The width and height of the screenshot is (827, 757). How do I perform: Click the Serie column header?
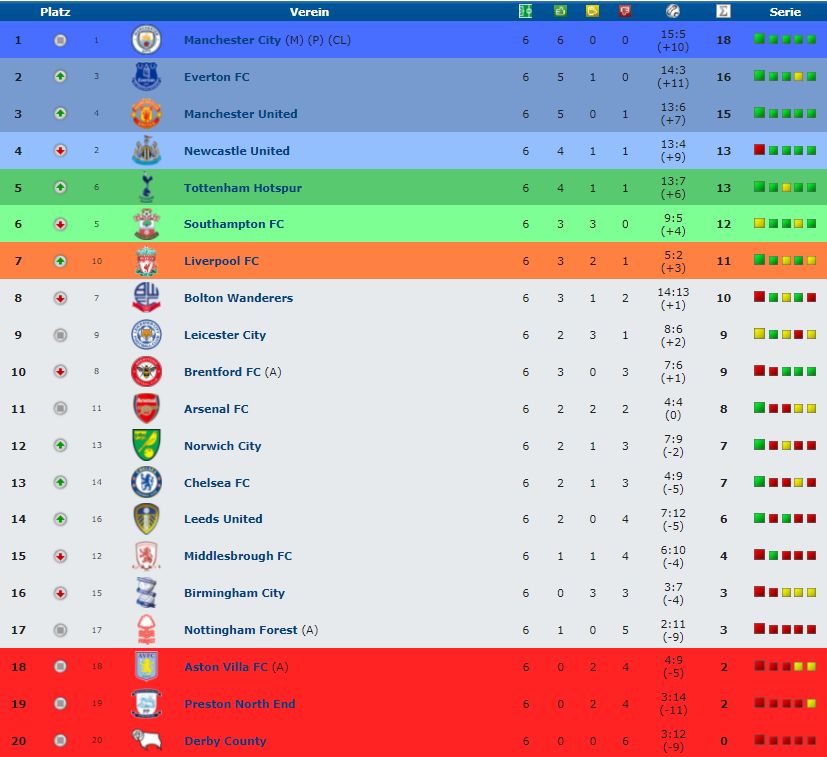click(x=785, y=12)
